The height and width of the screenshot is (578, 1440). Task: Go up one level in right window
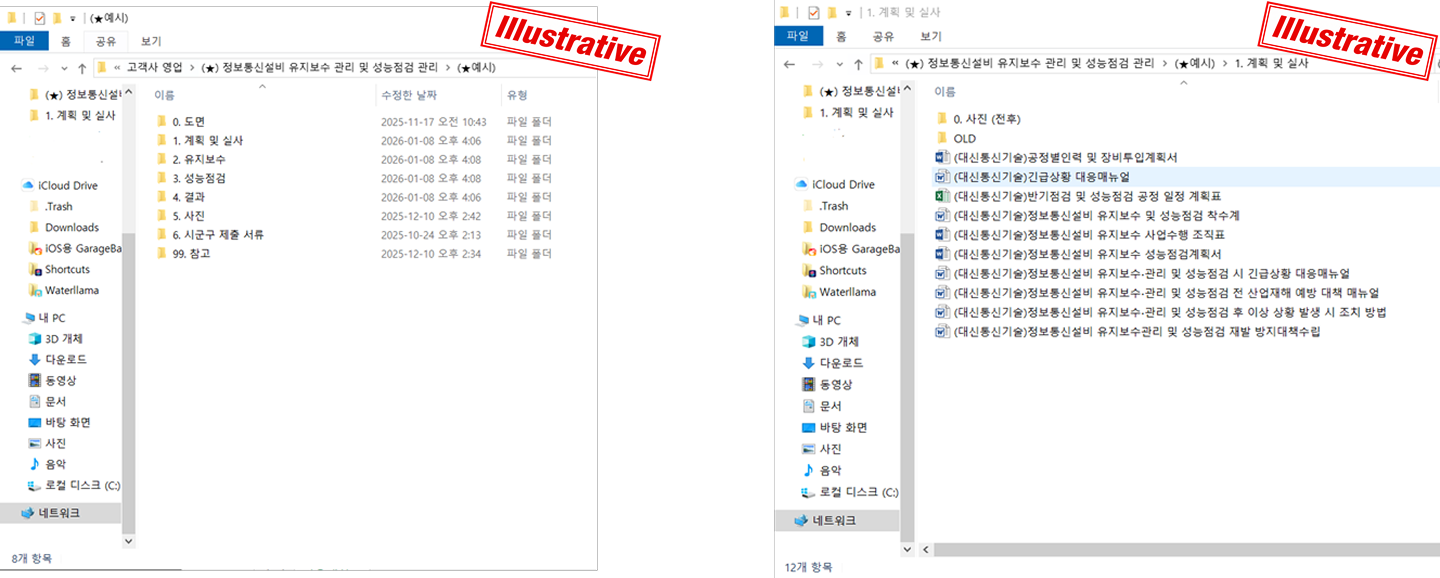(x=857, y=64)
